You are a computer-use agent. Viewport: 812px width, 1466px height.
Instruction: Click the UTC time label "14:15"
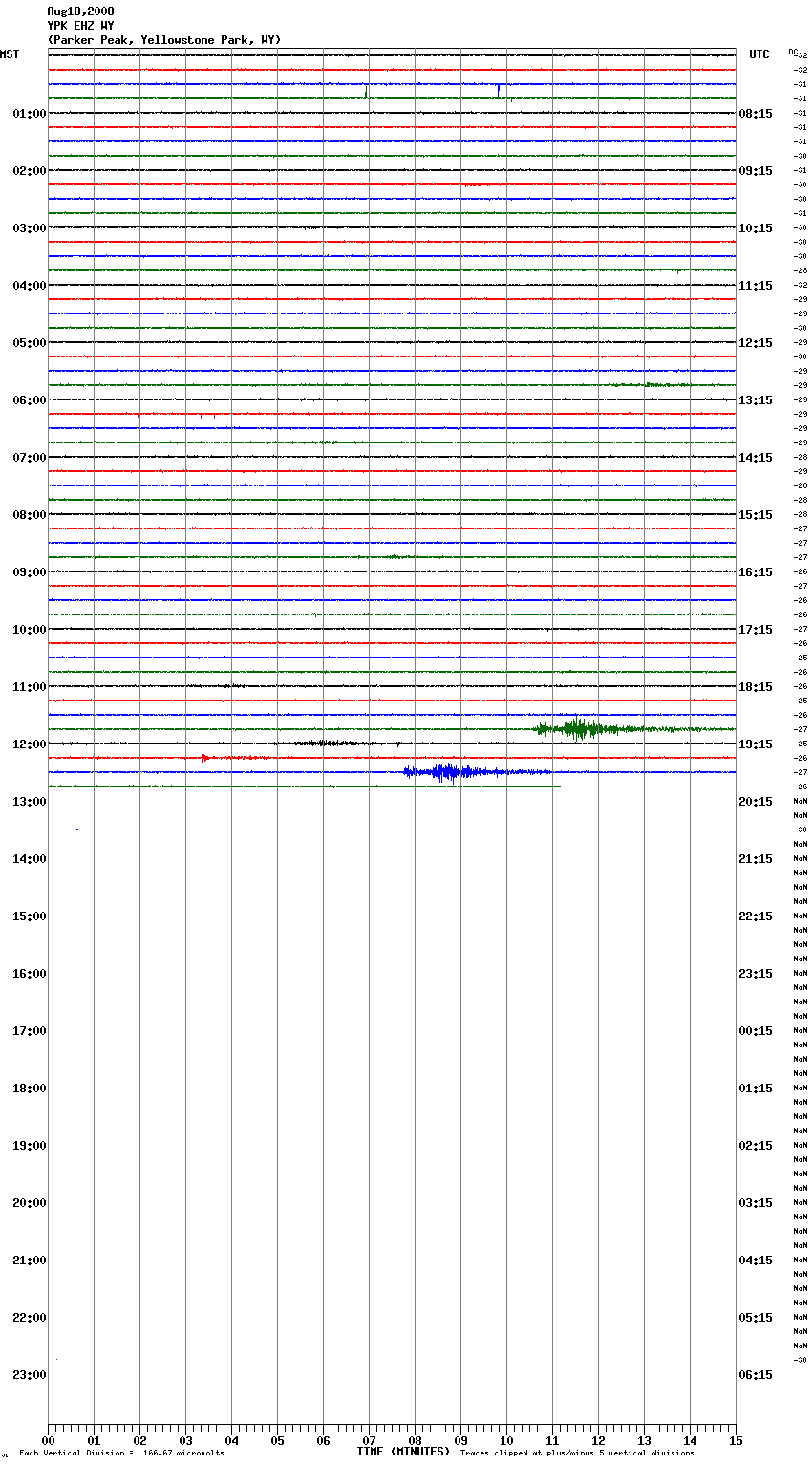click(x=756, y=458)
